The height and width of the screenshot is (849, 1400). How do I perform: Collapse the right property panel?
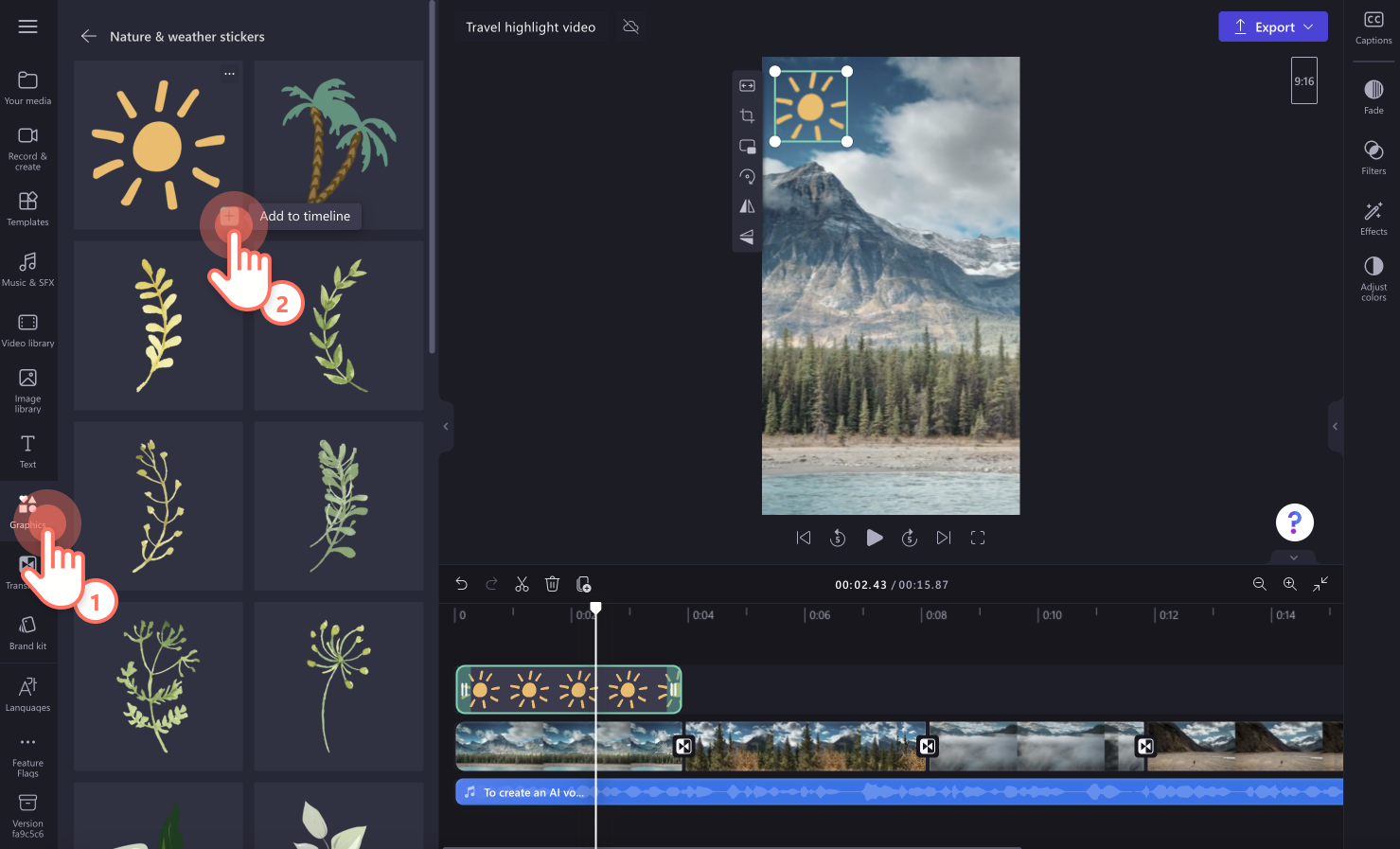click(1336, 426)
